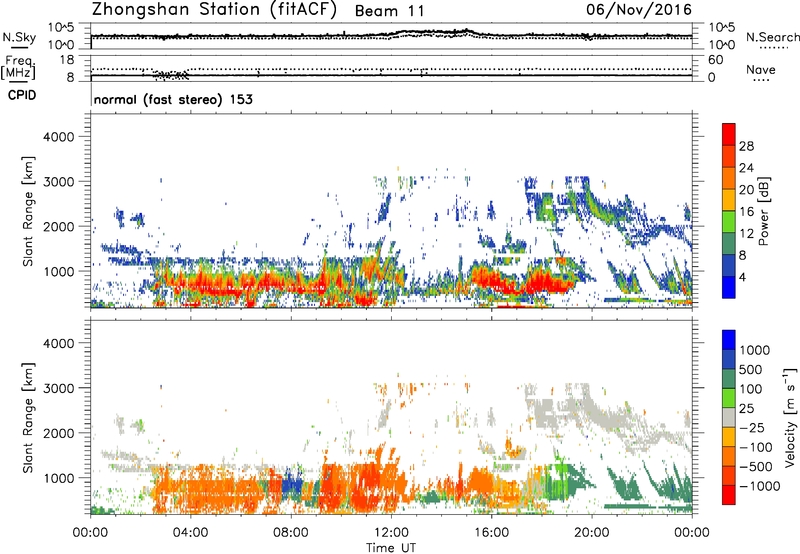800x554 pixels.
Task: Click the '60' Nave axis tick label
Action: pos(716,60)
